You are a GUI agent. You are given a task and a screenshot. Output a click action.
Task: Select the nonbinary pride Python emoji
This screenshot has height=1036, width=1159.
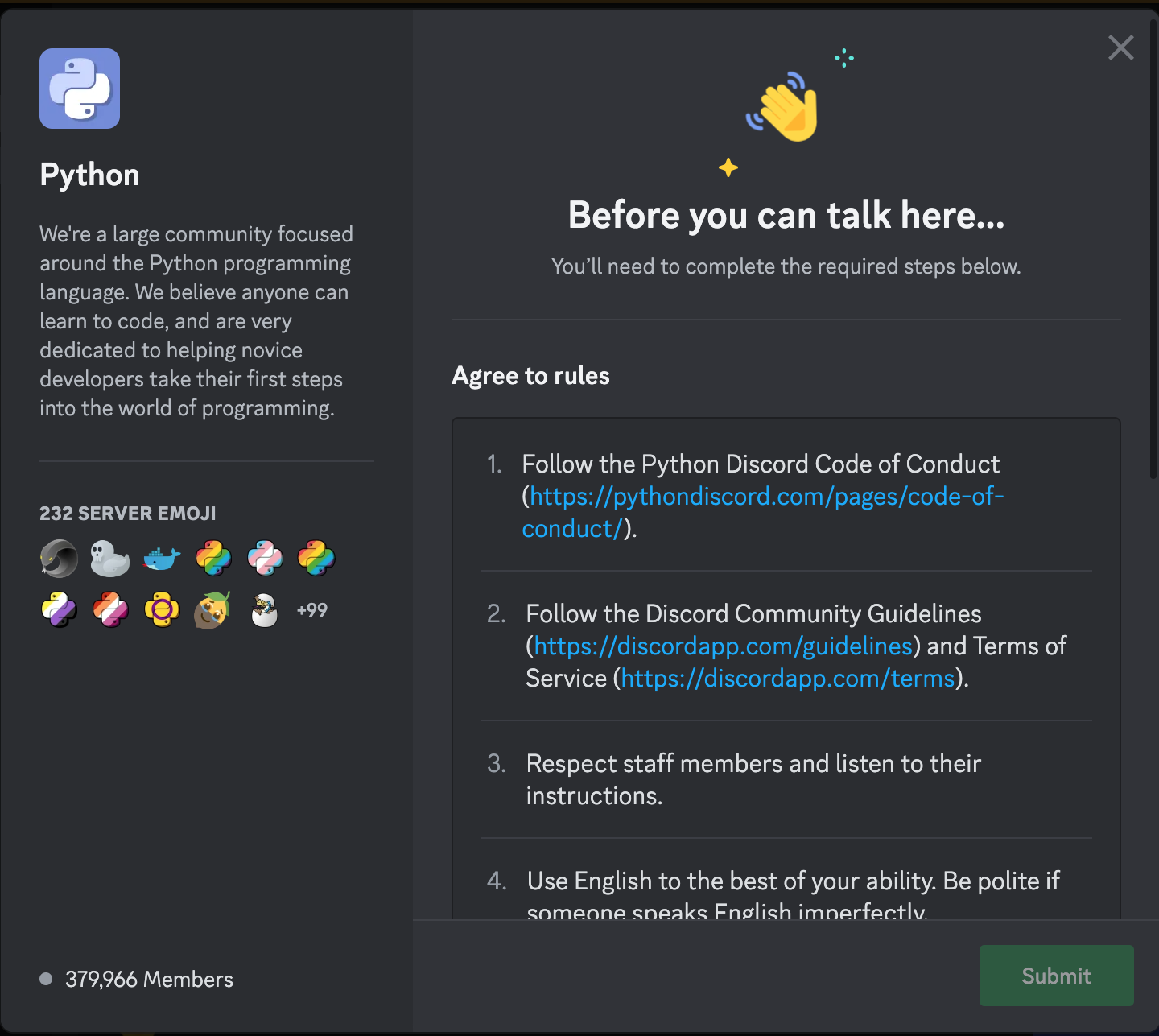tap(59, 610)
